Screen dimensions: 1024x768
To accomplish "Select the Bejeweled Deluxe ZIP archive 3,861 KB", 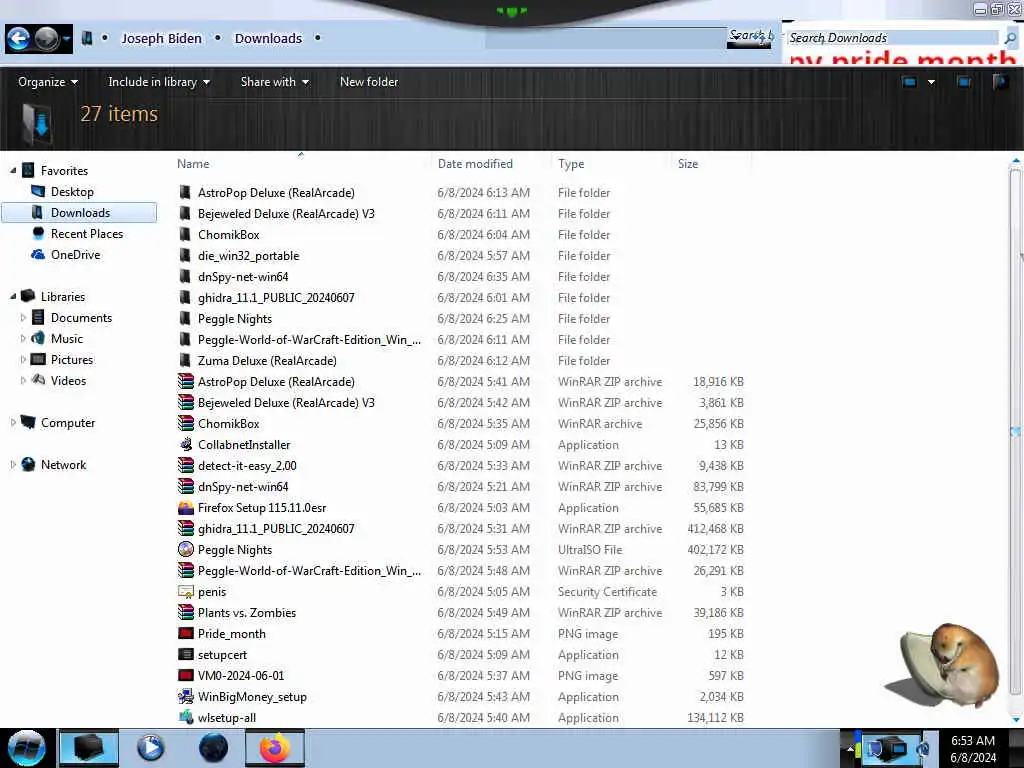I will (286, 403).
